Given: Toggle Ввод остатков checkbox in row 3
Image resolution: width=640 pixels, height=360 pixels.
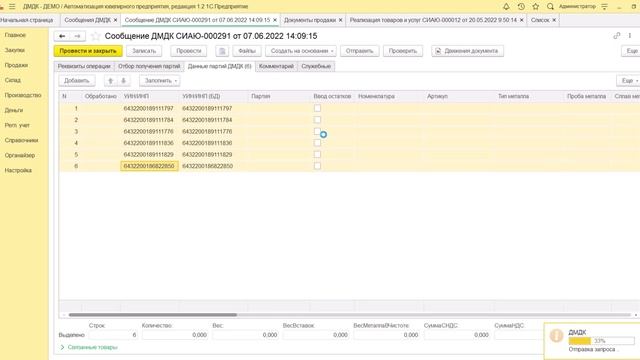Looking at the screenshot, I should click(317, 131).
